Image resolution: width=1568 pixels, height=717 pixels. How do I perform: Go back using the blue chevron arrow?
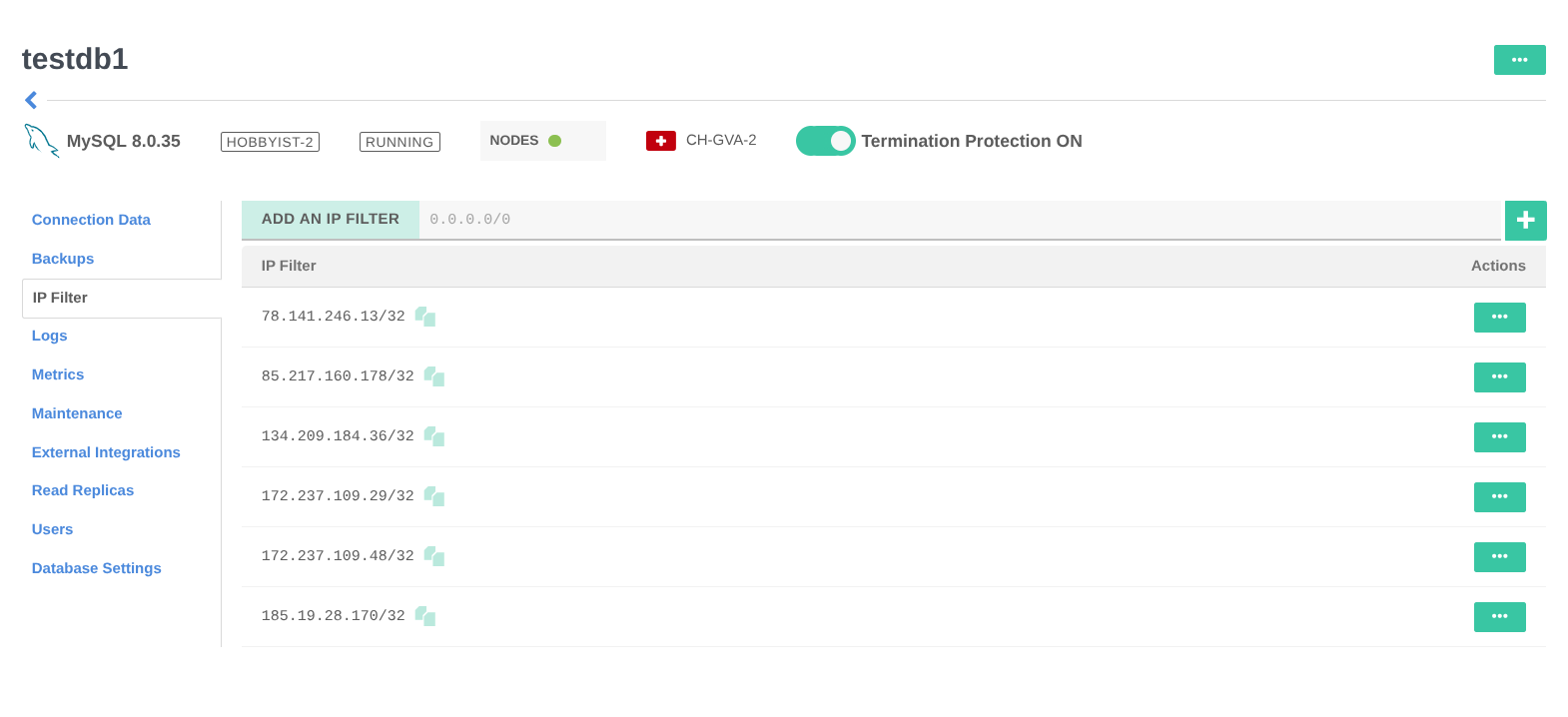coord(31,100)
